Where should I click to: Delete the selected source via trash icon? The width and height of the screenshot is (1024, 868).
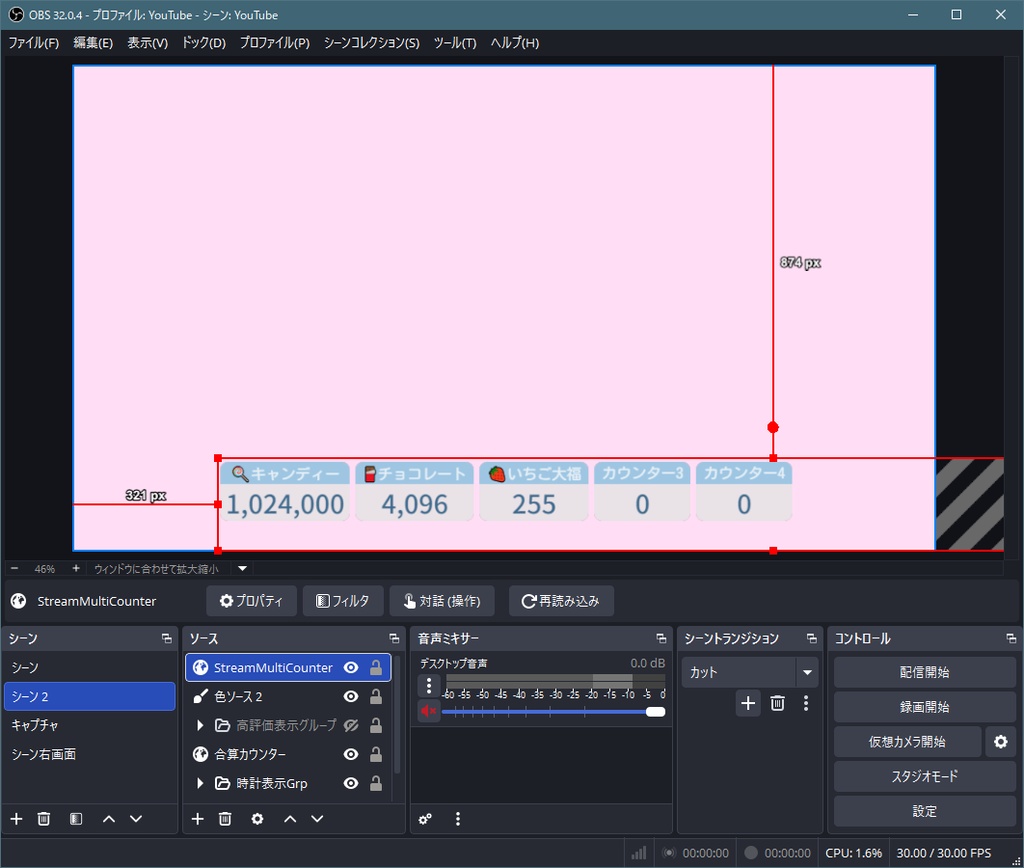click(x=225, y=819)
